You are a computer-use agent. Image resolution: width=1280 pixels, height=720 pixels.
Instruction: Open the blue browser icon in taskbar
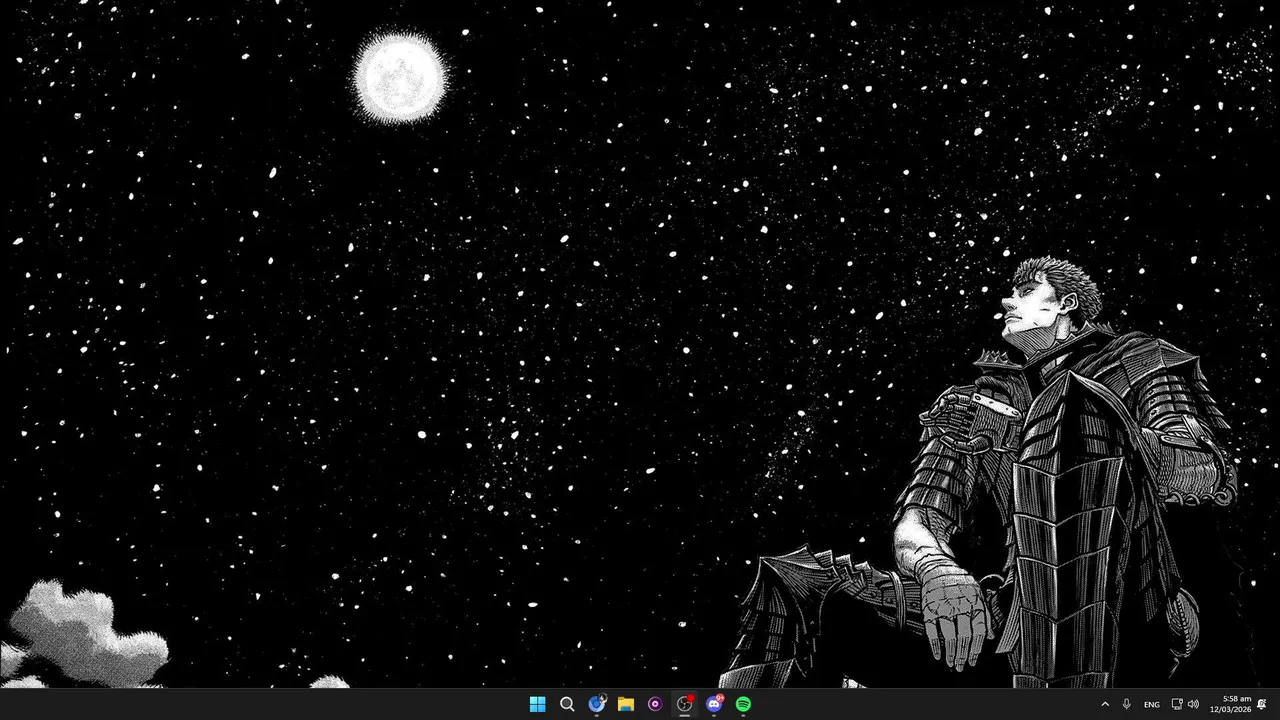[597, 704]
